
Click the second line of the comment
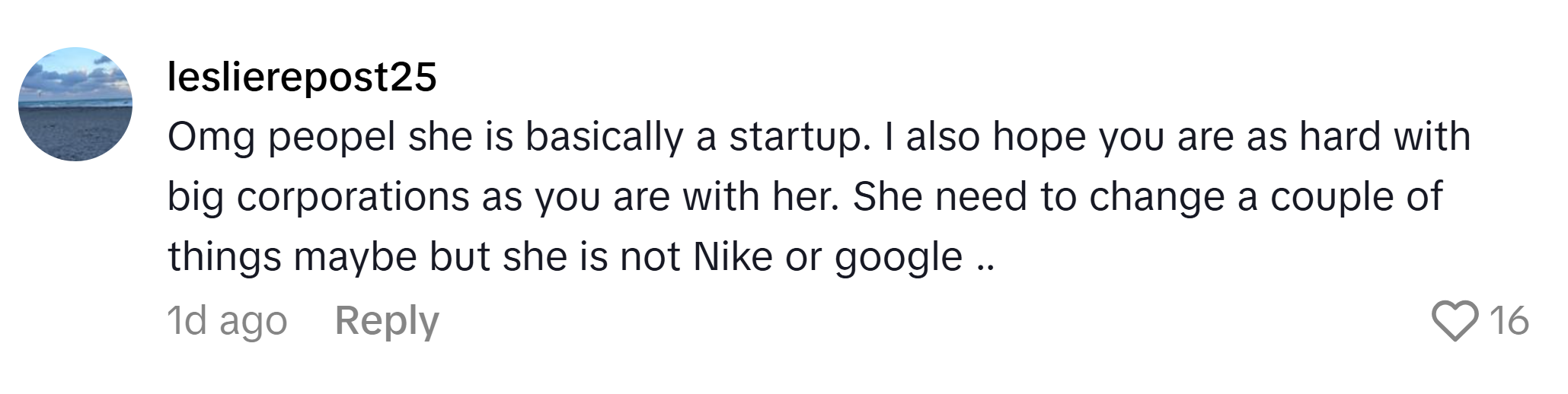(x=804, y=197)
